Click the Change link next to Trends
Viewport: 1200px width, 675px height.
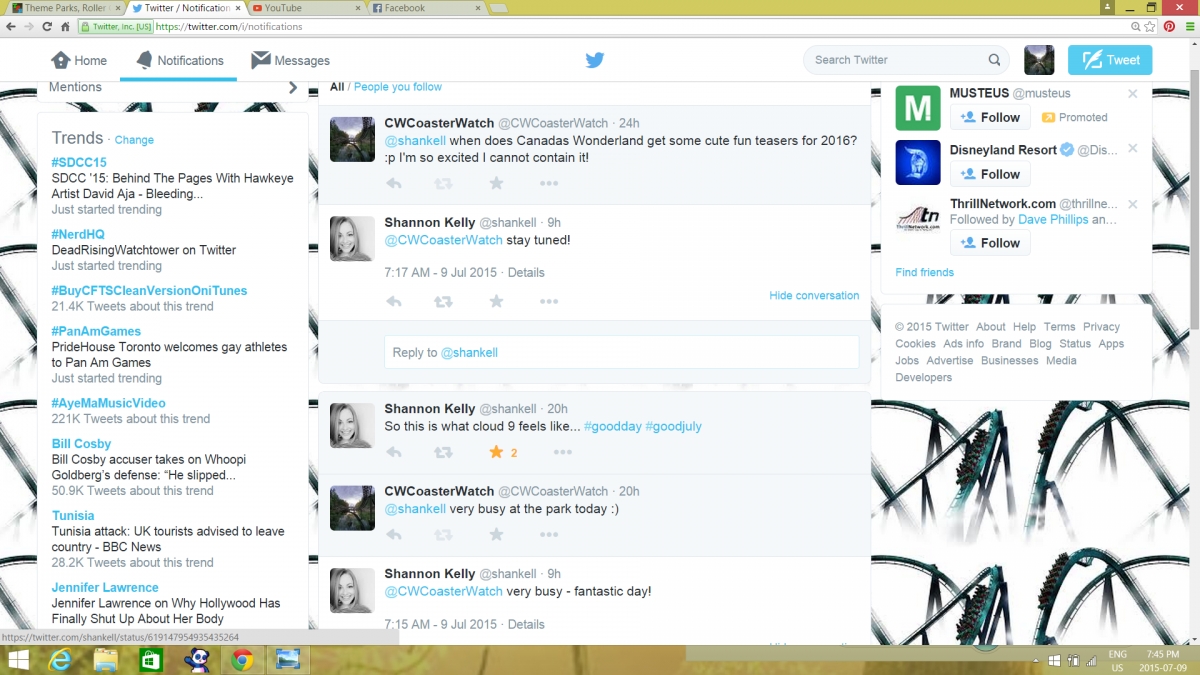click(x=134, y=140)
